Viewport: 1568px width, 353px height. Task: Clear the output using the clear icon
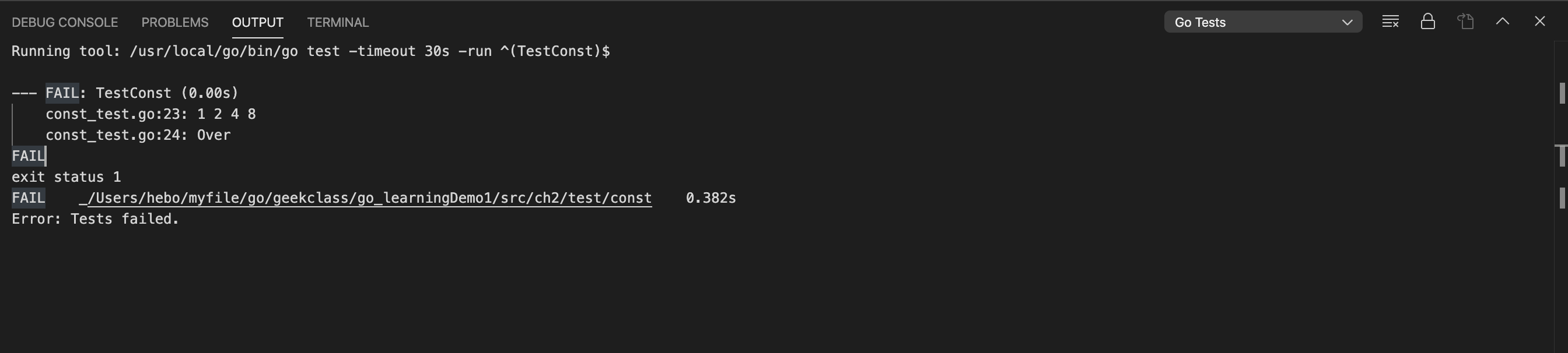1390,22
